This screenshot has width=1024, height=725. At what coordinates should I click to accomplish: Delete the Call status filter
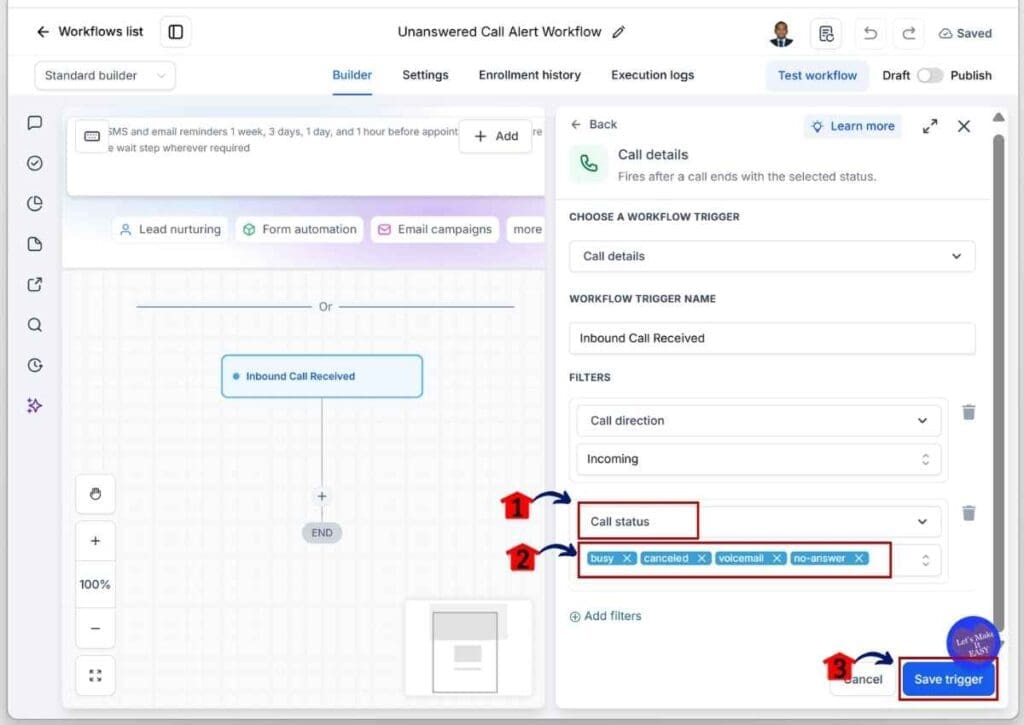point(968,513)
